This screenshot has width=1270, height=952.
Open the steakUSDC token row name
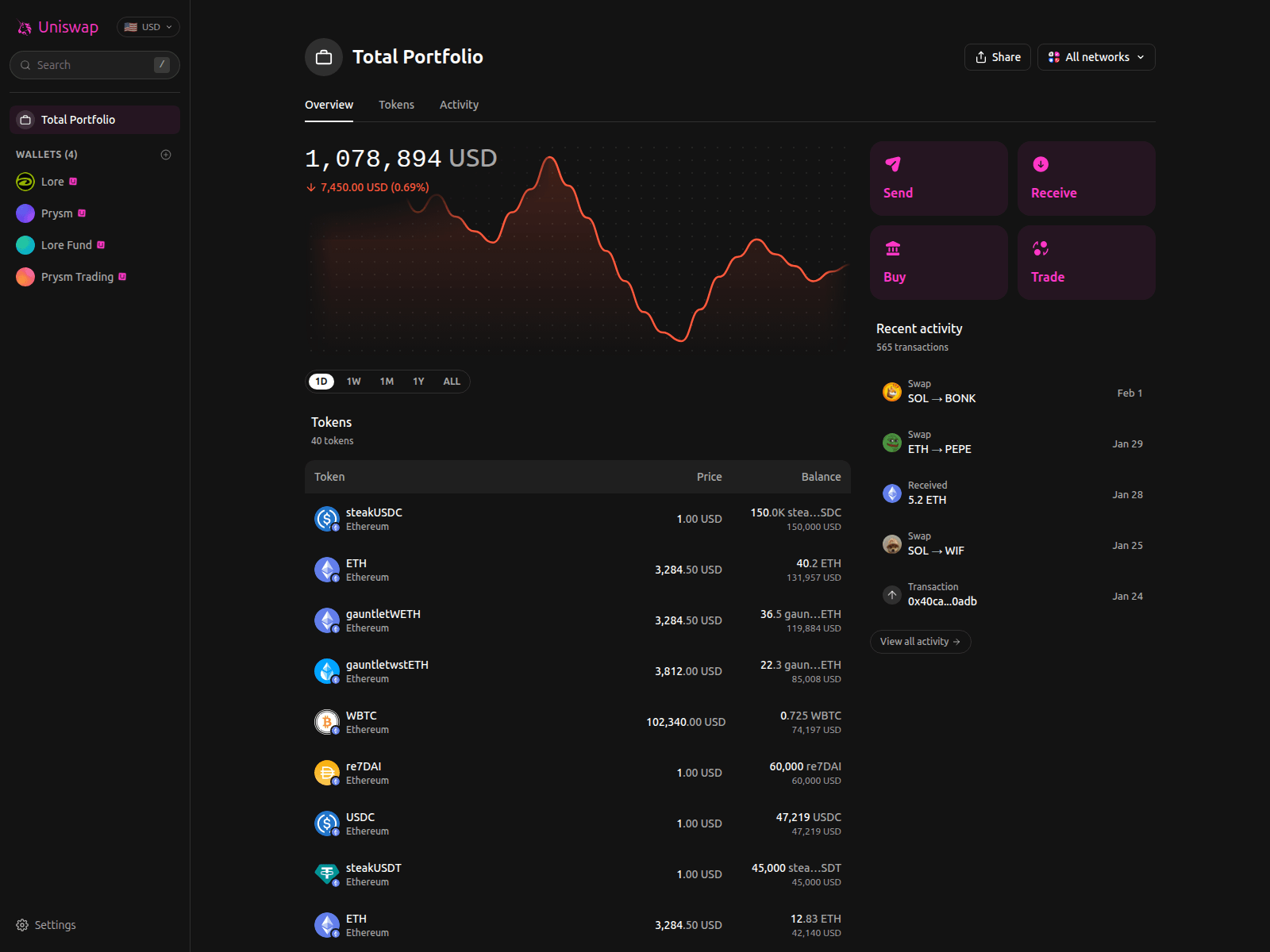(x=374, y=512)
